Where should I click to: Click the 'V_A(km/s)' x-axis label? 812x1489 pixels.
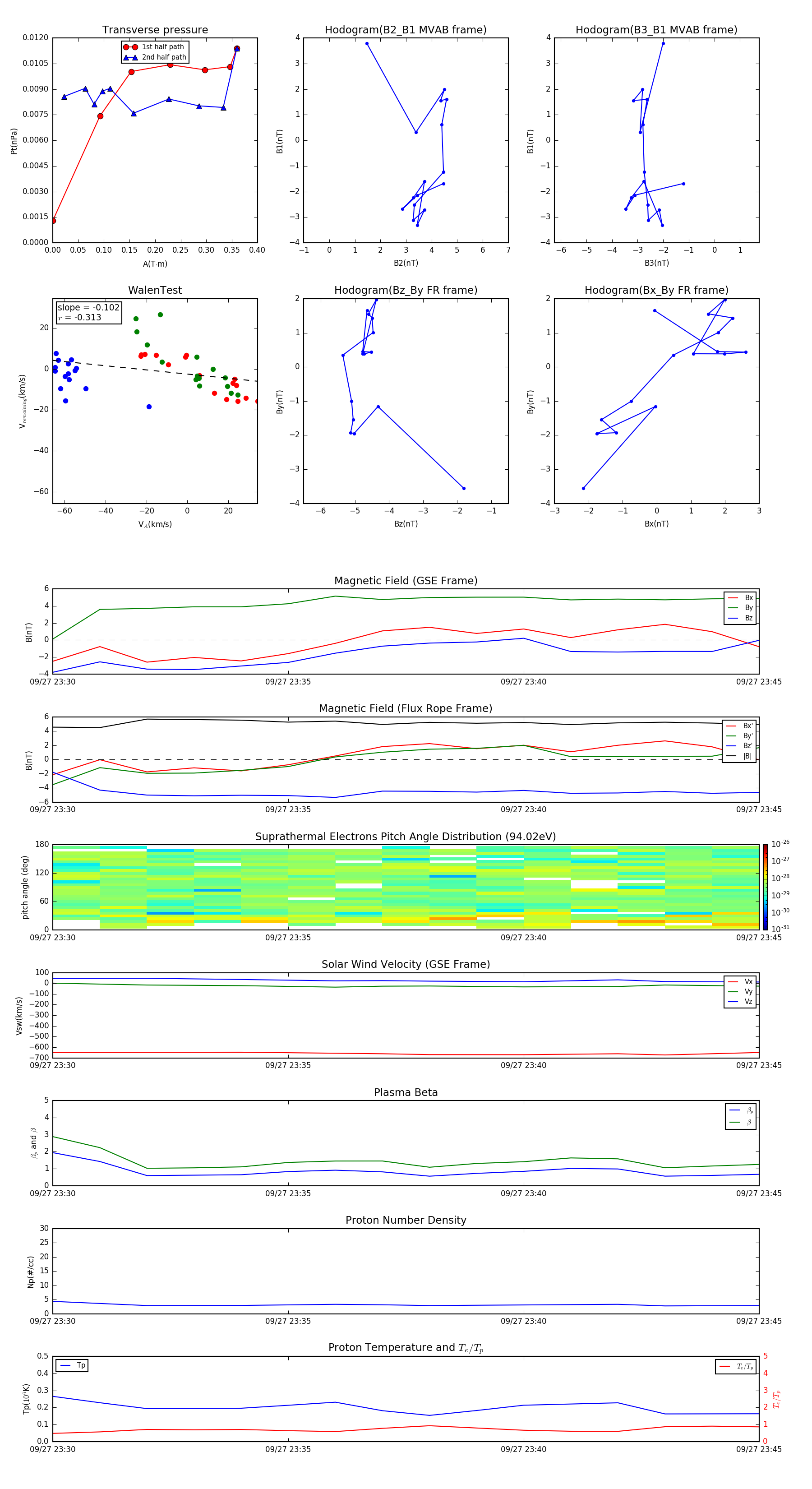pos(155,524)
